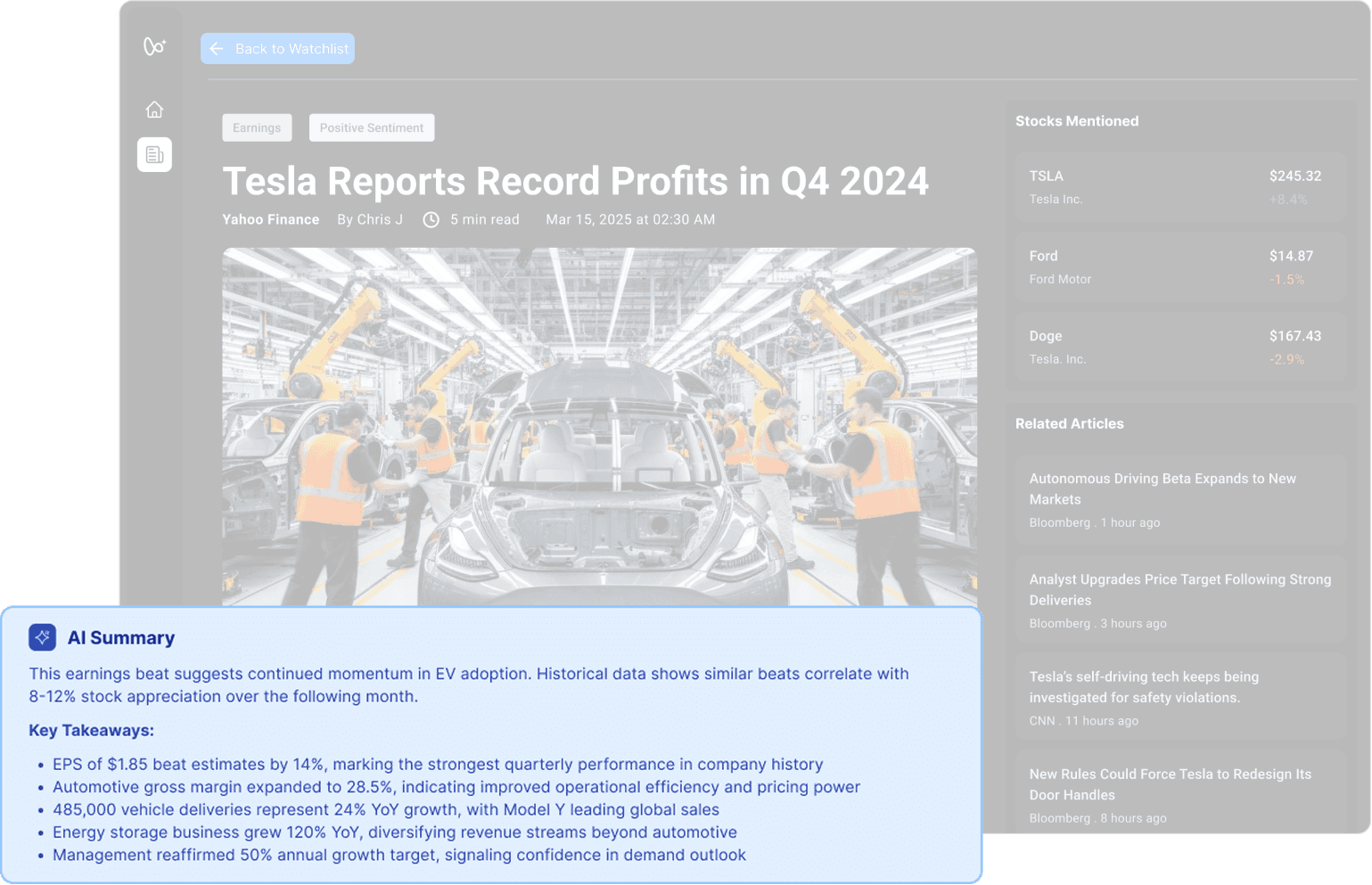Click the app logo icon in sidebar
This screenshot has width=1372, height=885.
point(154,46)
